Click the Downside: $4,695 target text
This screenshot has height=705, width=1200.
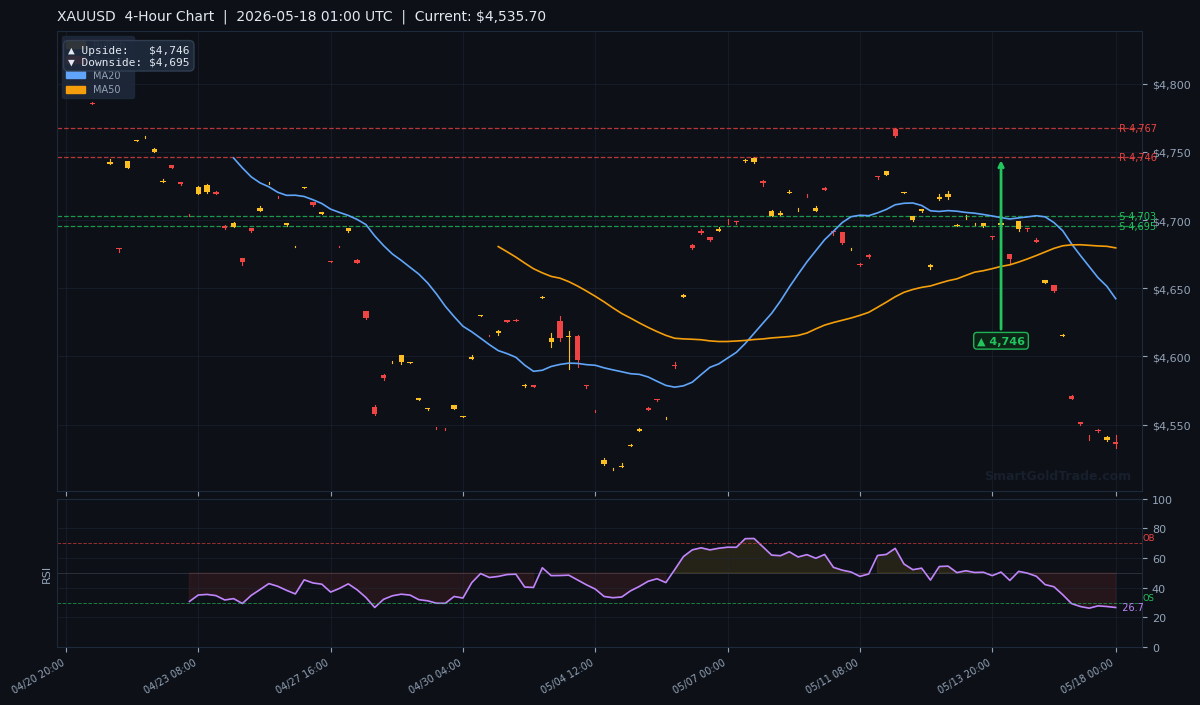128,62
